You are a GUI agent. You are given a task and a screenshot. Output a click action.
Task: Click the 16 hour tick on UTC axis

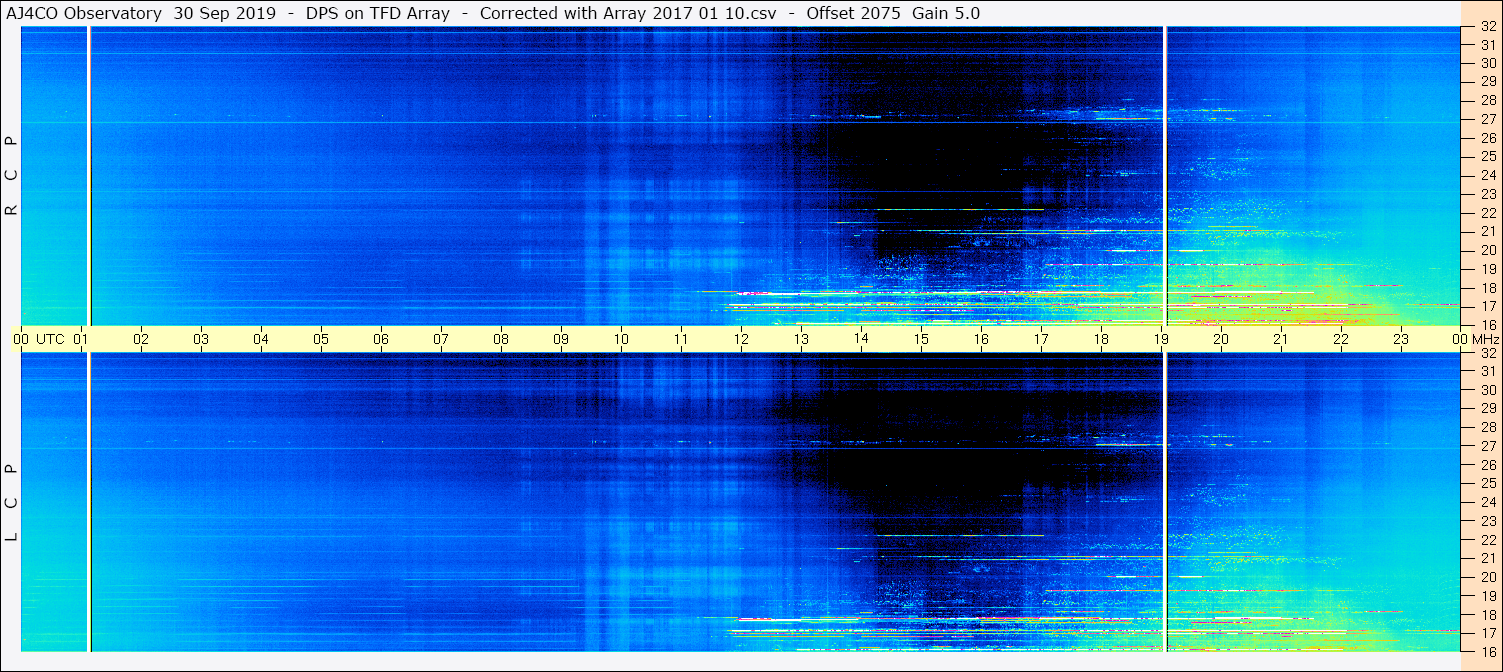tap(981, 339)
